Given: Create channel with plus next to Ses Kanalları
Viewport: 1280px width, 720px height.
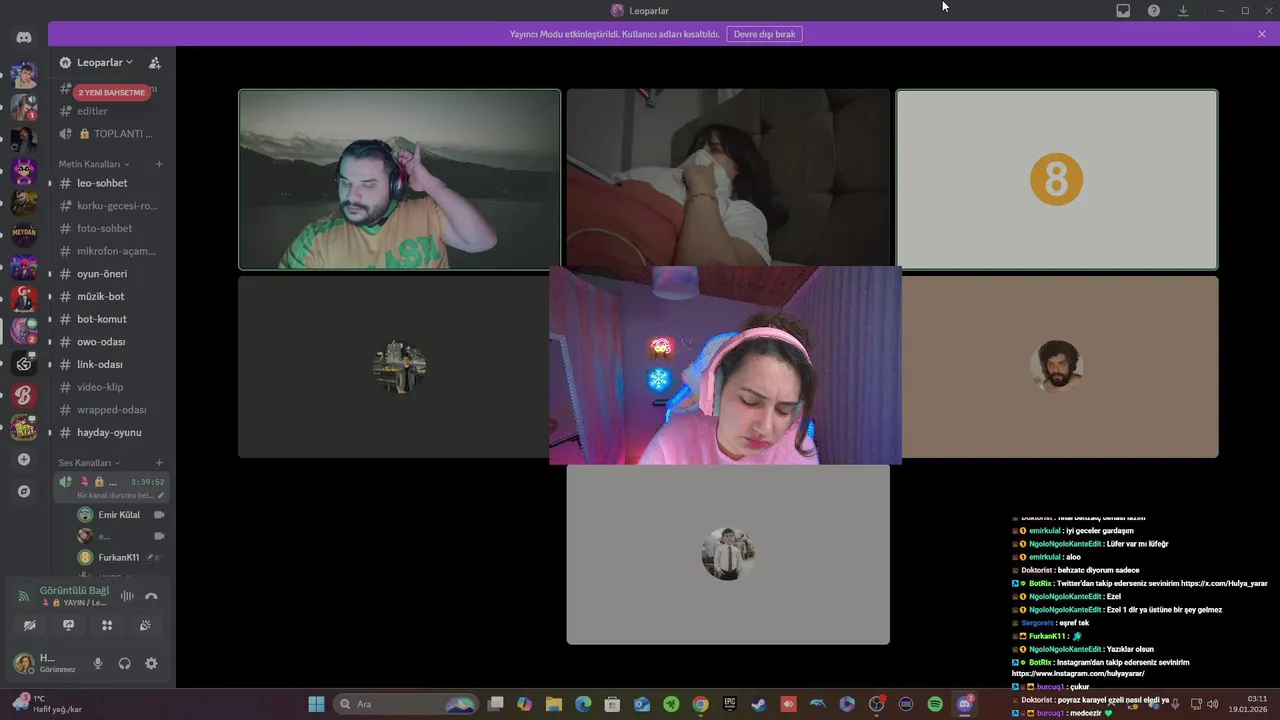Looking at the screenshot, I should click(x=159, y=463).
